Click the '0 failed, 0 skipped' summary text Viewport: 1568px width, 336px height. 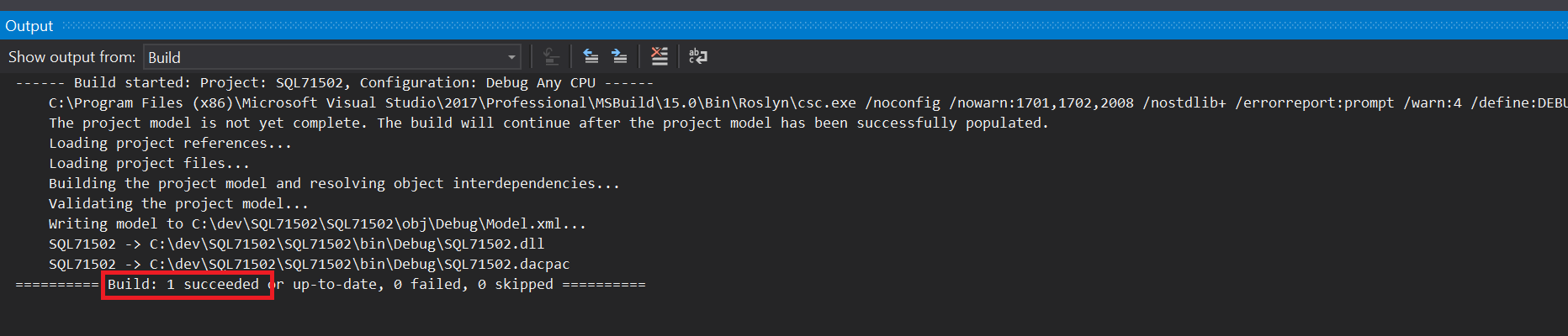(473, 284)
